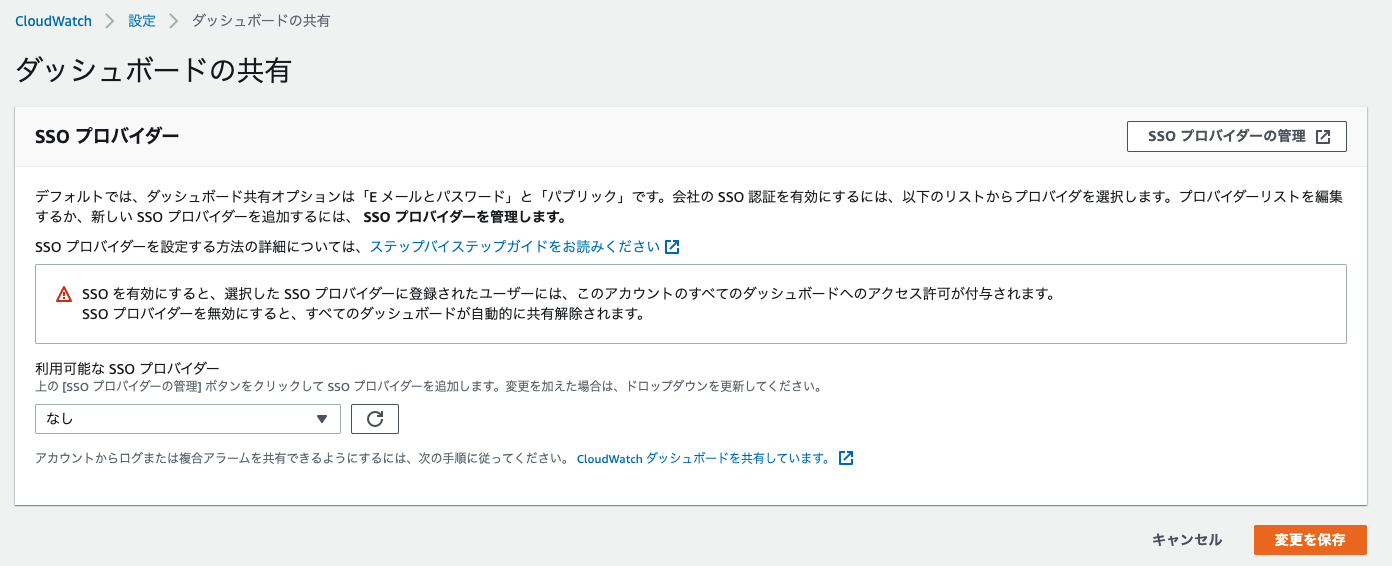
Task: Open the ステップバイステップガイドをお読みください link
Action: pos(515,246)
